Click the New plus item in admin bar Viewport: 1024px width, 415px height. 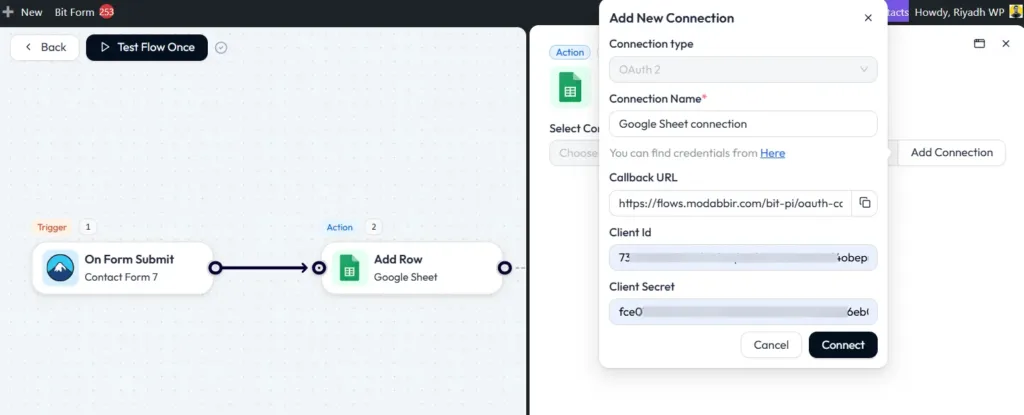(23, 12)
